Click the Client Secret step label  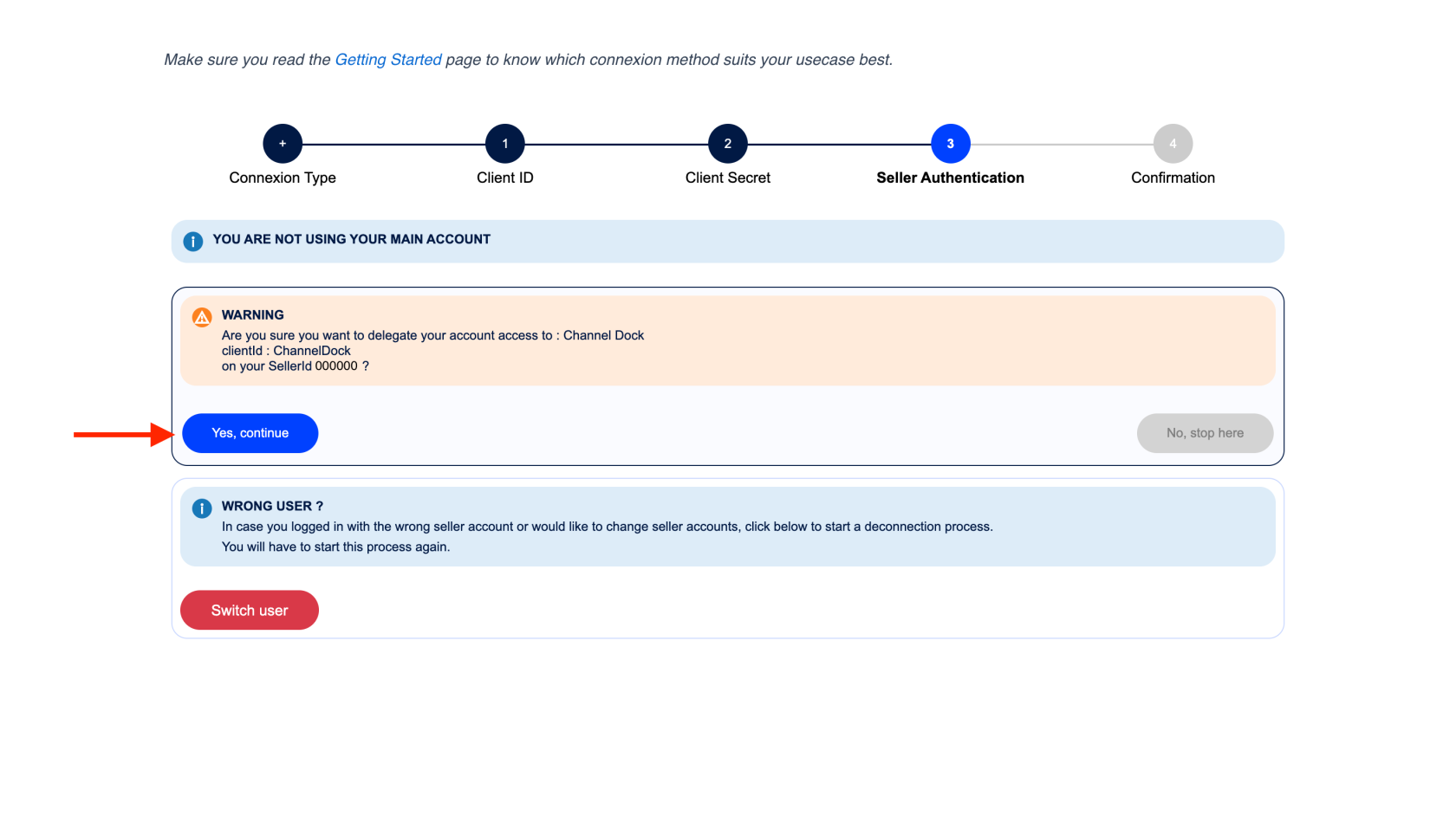728,178
